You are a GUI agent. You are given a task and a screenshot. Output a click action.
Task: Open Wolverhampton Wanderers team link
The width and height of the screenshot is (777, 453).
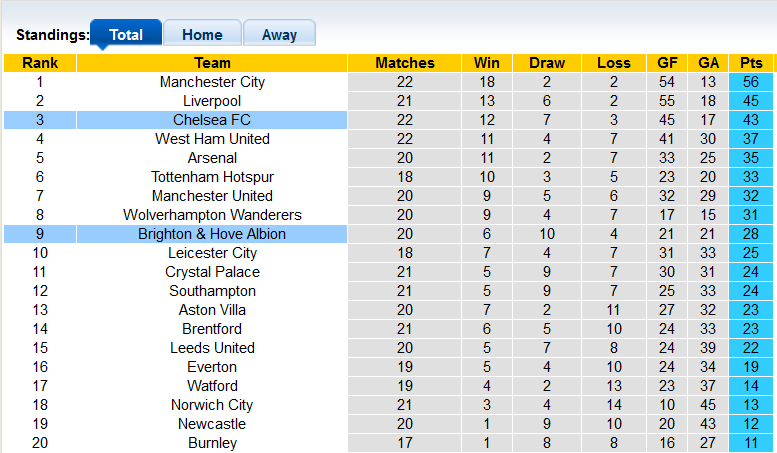pyautogui.click(x=212, y=215)
